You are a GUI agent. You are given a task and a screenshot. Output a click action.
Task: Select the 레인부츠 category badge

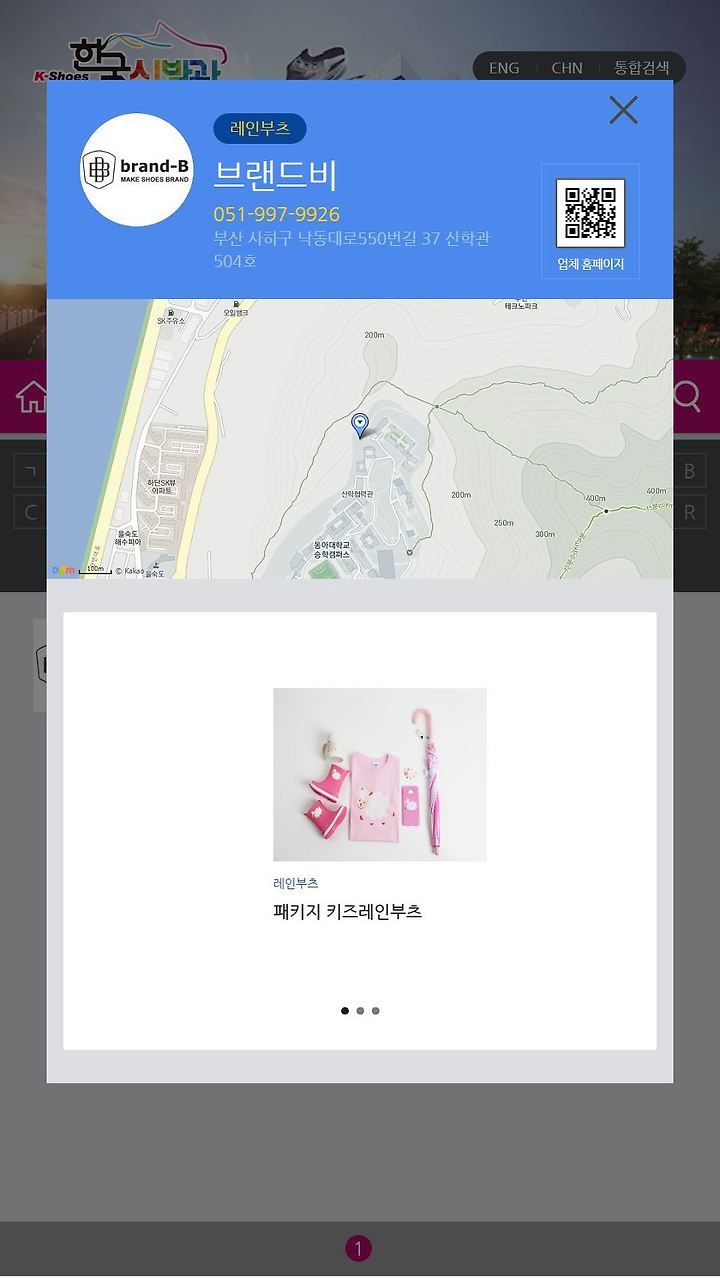pyautogui.click(x=260, y=129)
